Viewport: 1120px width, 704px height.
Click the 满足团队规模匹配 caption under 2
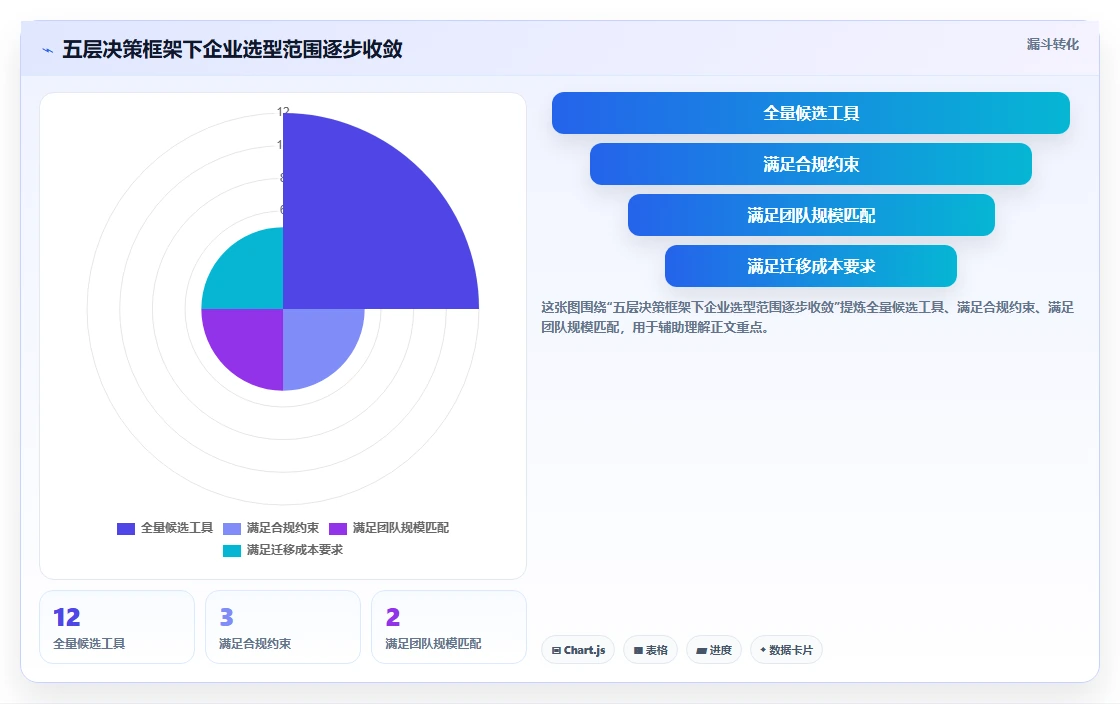[x=433, y=643]
